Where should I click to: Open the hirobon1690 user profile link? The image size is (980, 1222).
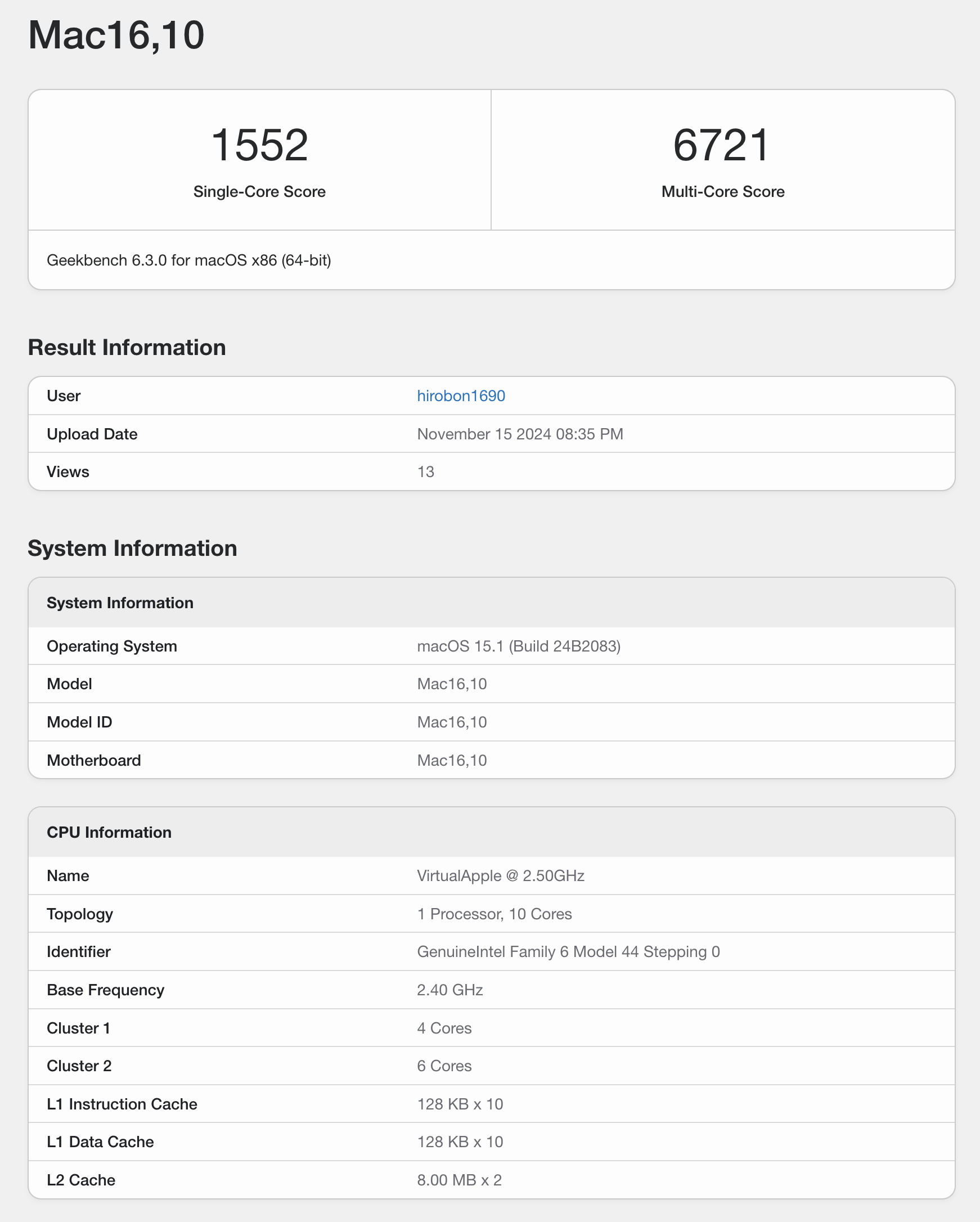point(461,396)
